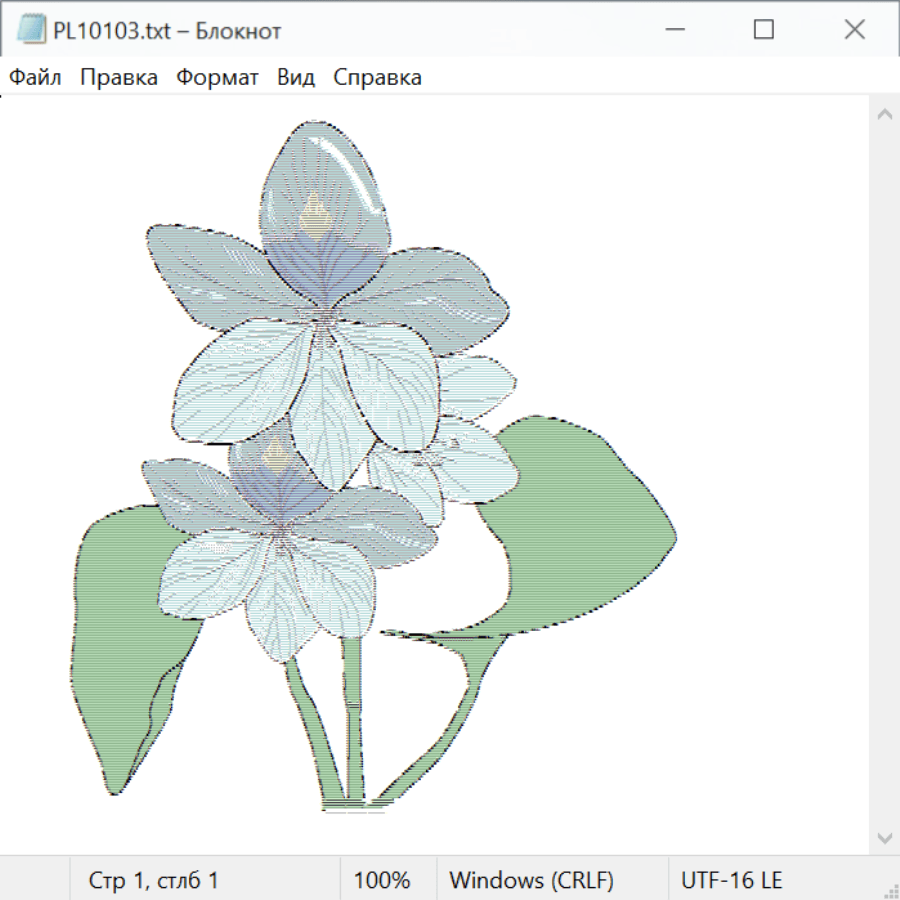Click the resize grip at window corner

(x=891, y=891)
